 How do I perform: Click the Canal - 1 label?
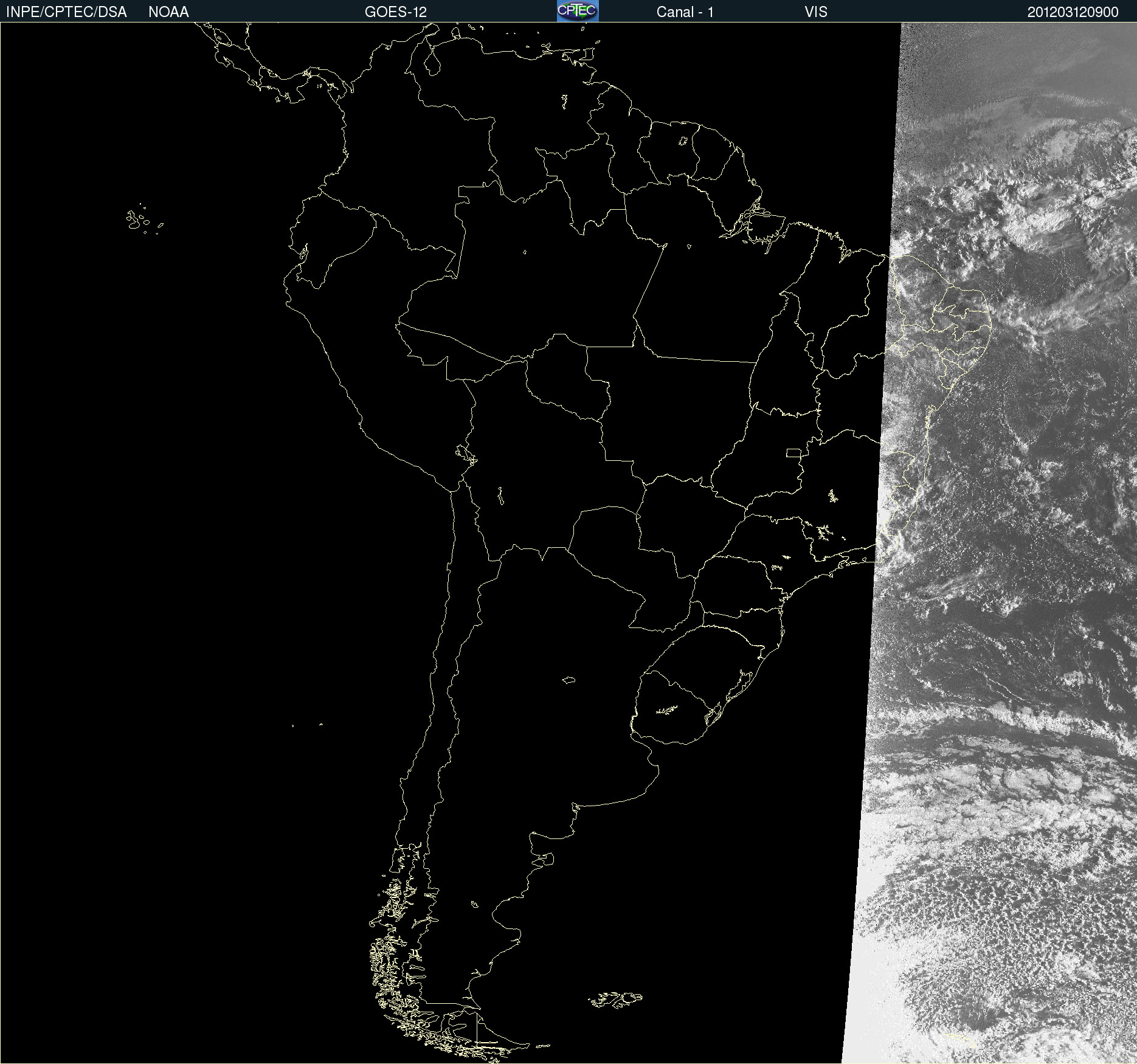click(685, 12)
